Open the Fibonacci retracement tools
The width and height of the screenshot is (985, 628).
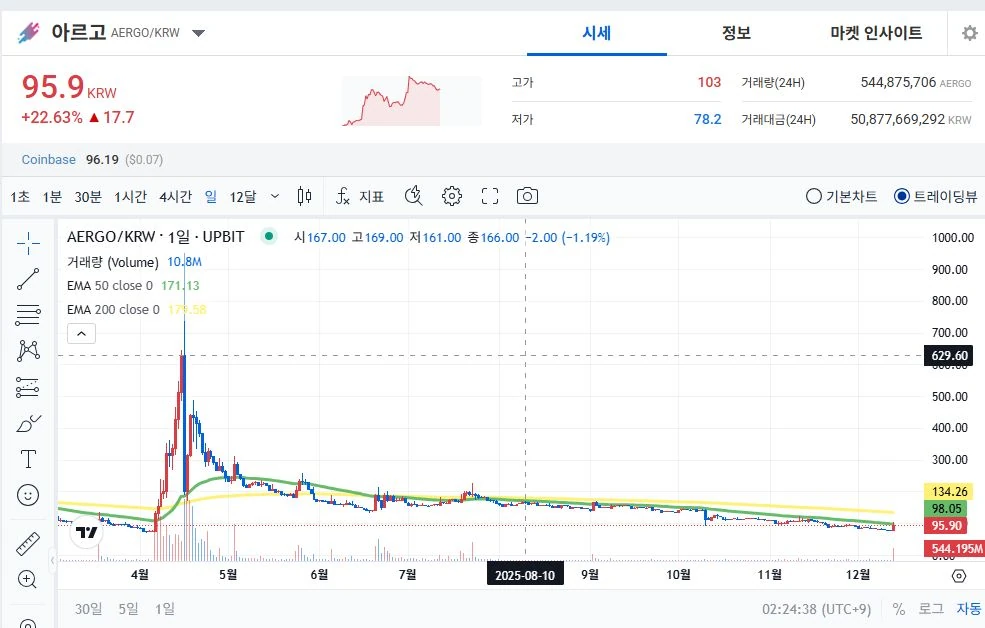pyautogui.click(x=28, y=315)
